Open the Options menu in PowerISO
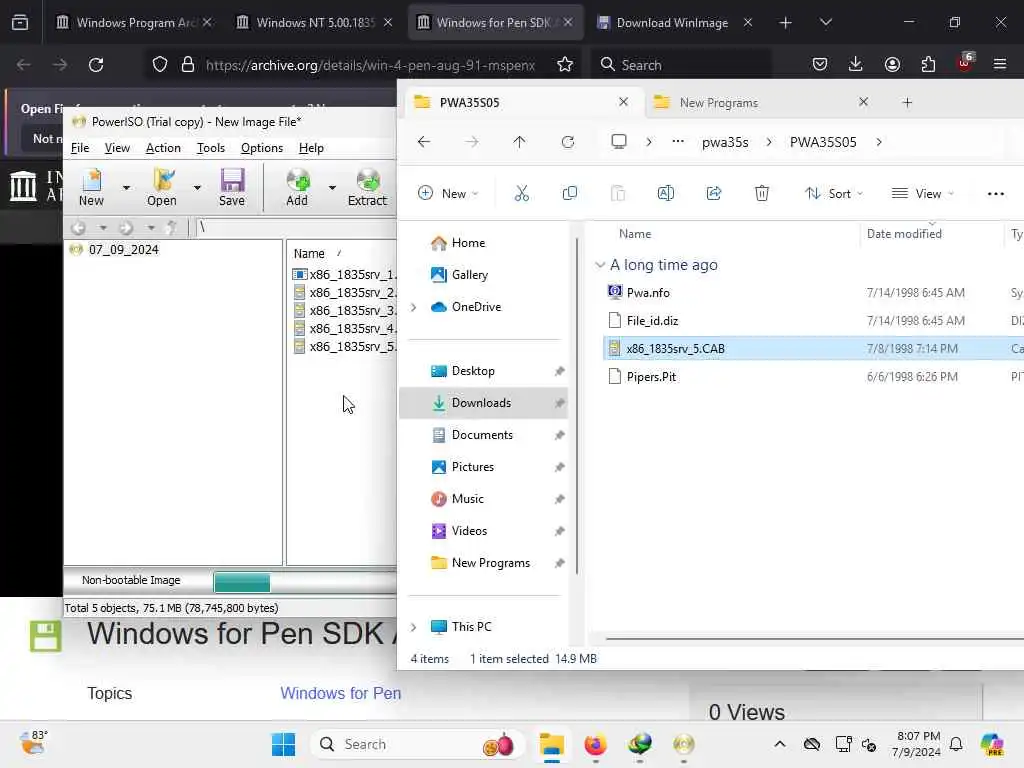This screenshot has height=768, width=1024. [x=262, y=148]
